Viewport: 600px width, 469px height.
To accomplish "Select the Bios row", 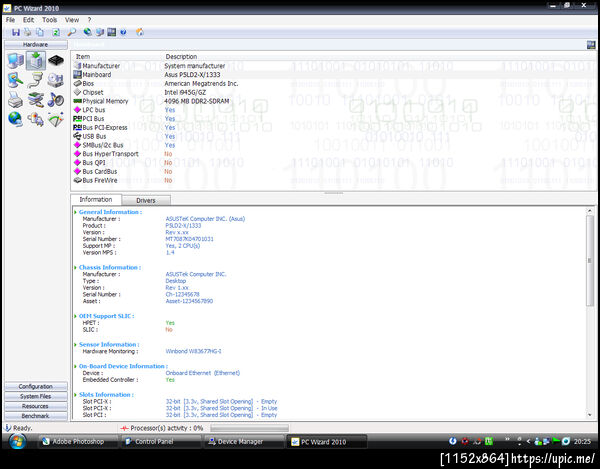I will click(333, 83).
